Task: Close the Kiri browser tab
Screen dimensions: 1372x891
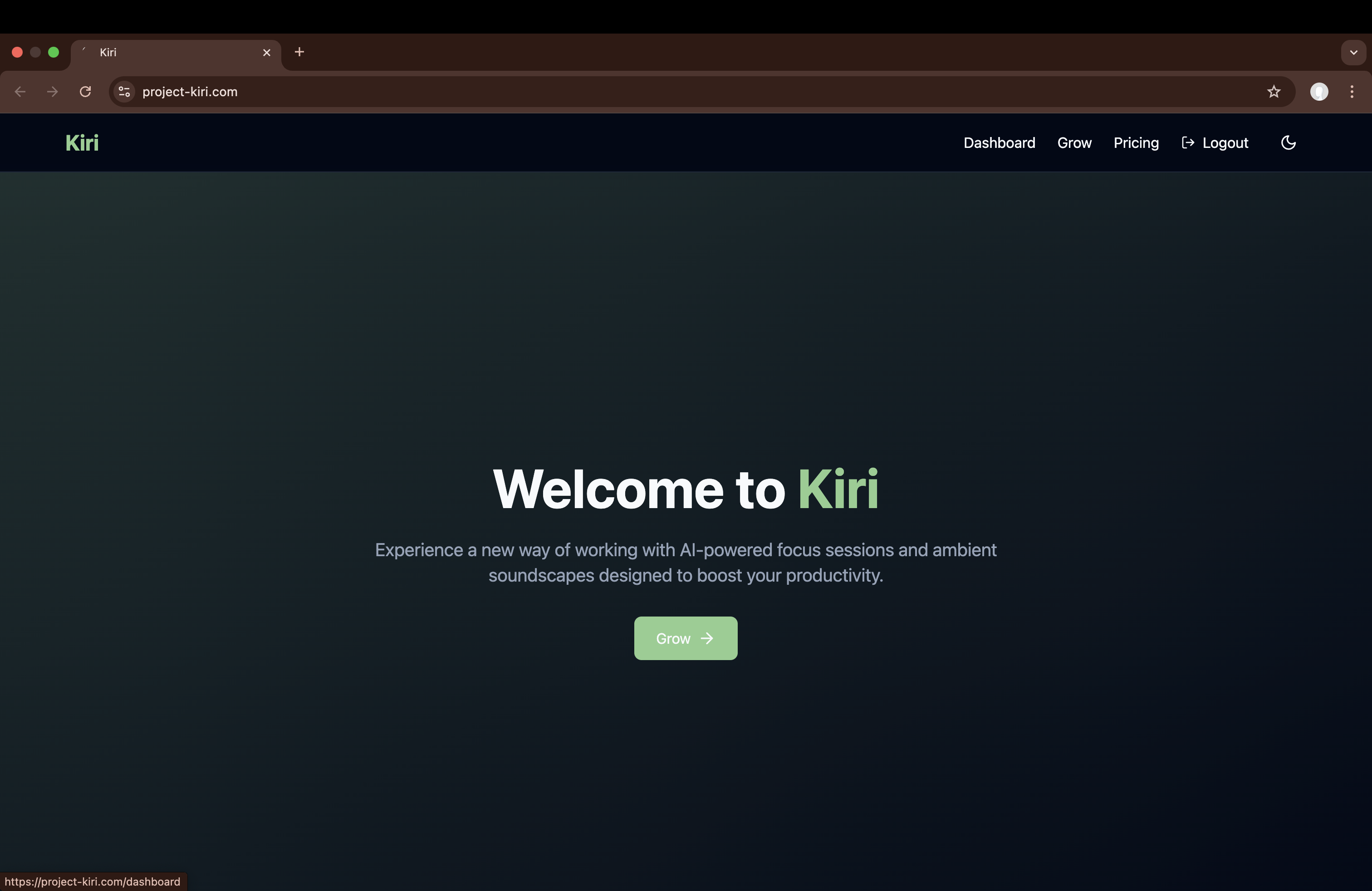Action: [266, 52]
